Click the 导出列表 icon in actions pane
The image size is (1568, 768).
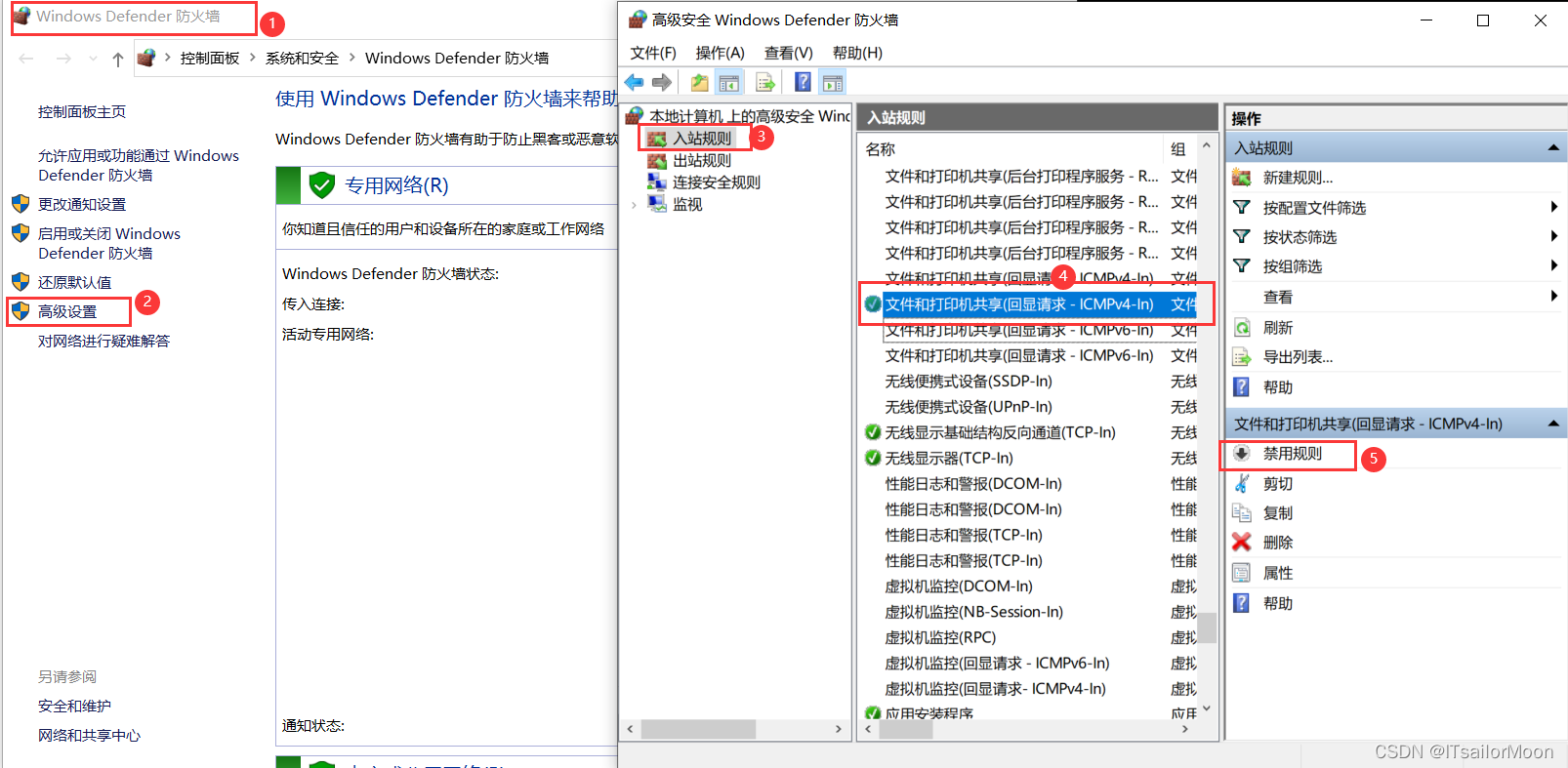pyautogui.click(x=1242, y=357)
